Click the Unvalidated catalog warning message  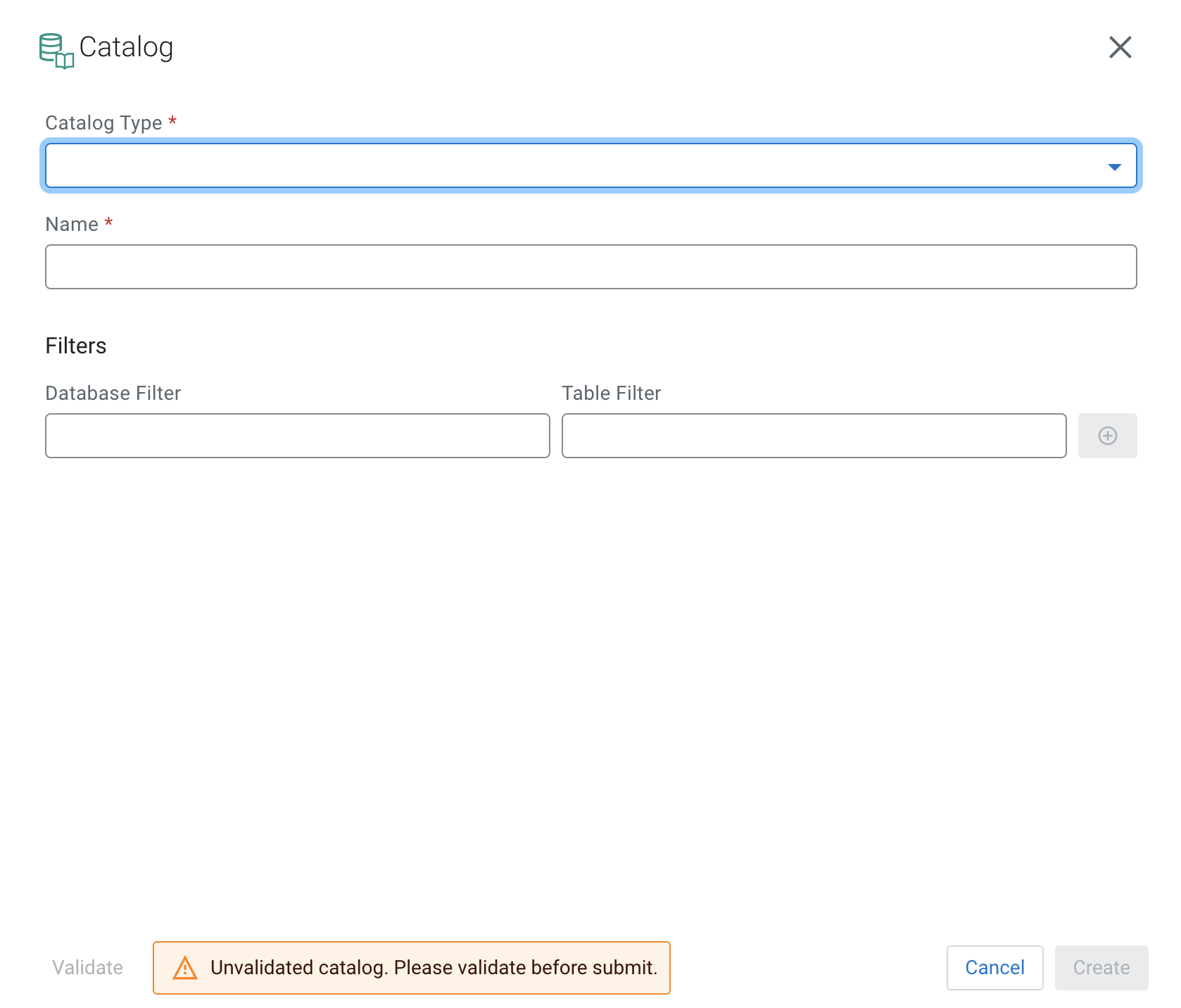tap(434, 968)
